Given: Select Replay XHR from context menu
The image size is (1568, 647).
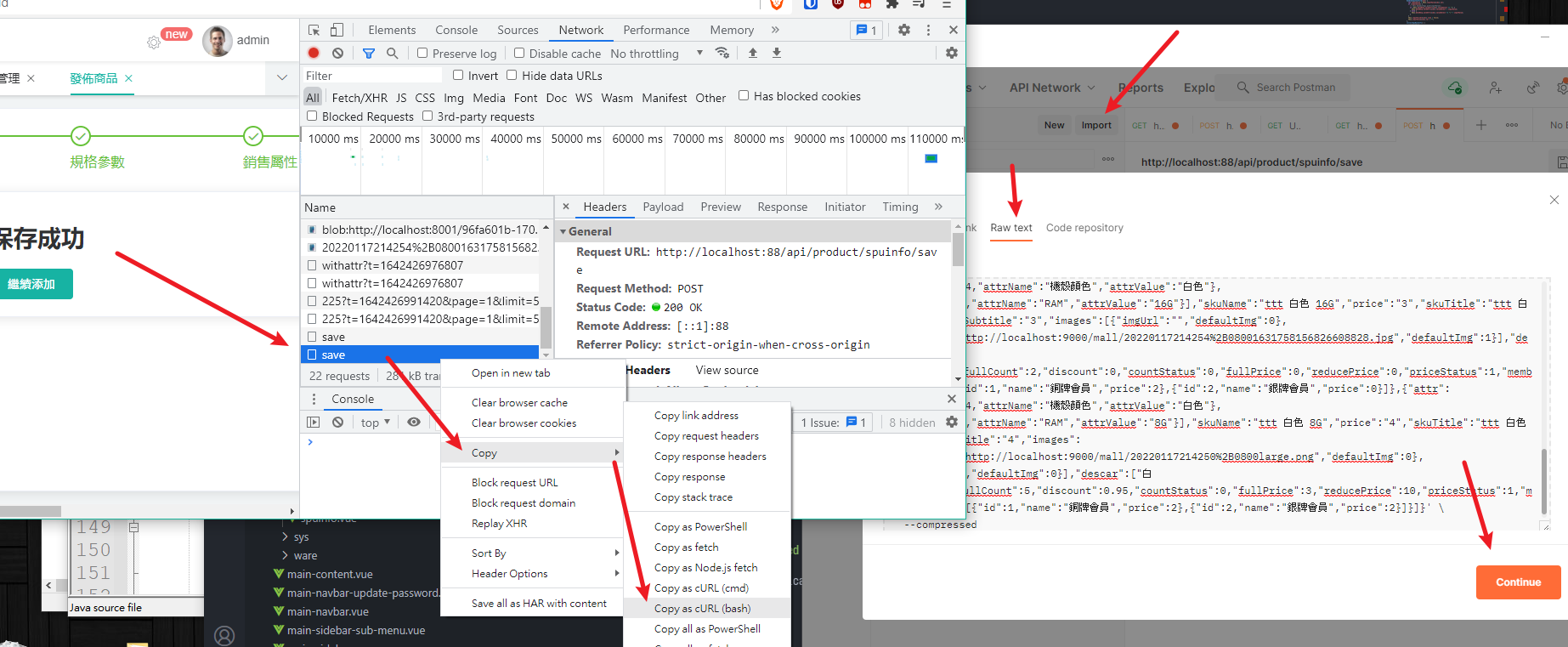Looking at the screenshot, I should click(533, 524).
